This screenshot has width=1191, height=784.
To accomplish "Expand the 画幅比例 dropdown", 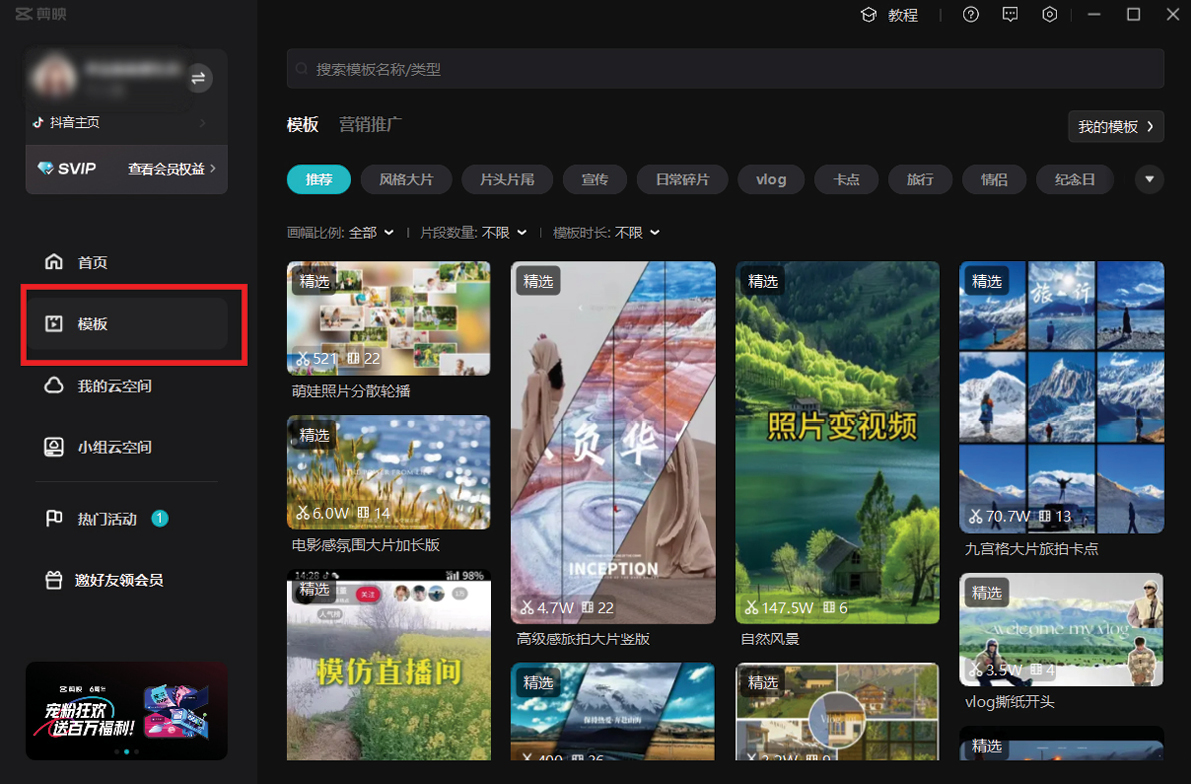I will pyautogui.click(x=370, y=233).
